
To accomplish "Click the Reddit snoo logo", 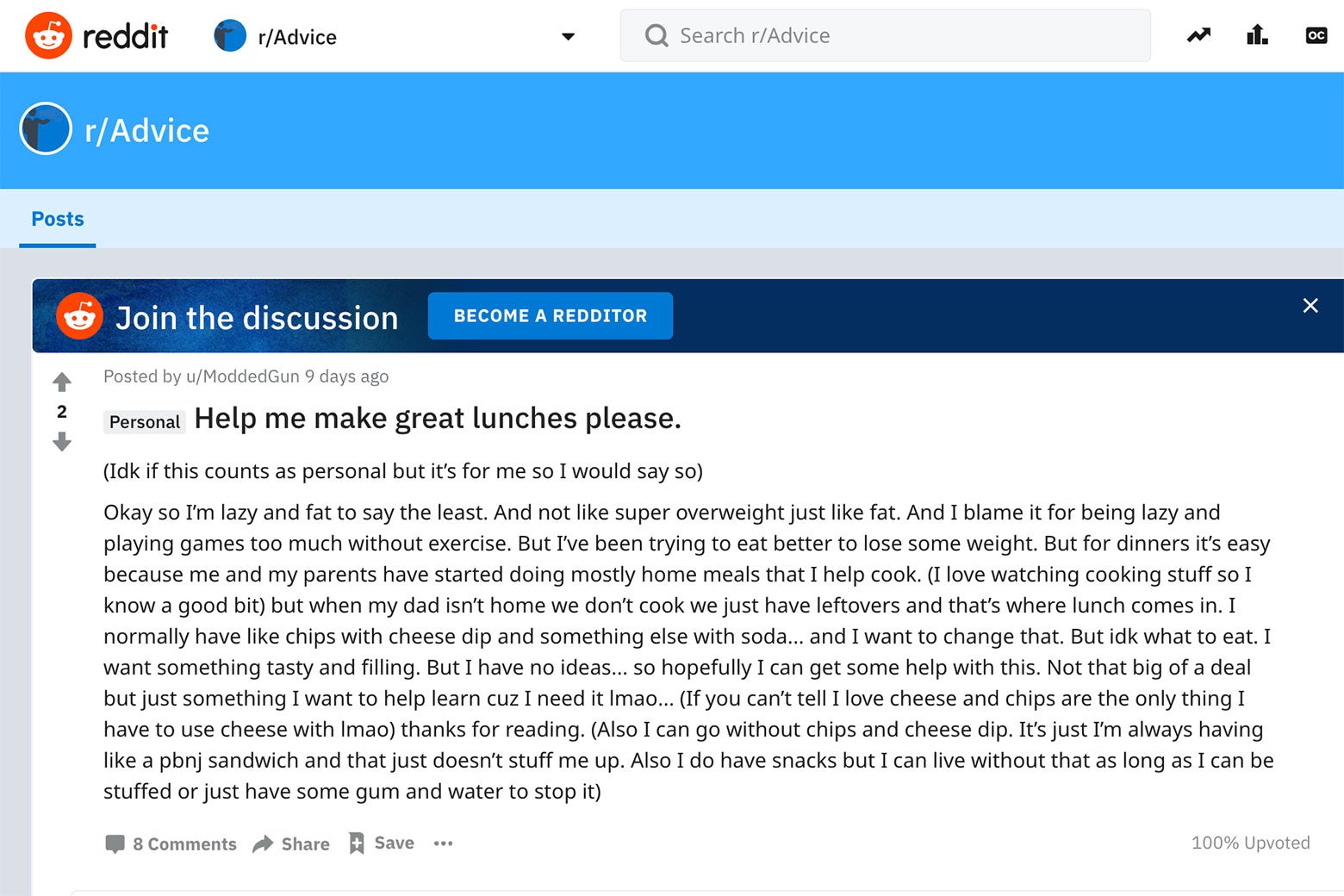I will point(49,35).
